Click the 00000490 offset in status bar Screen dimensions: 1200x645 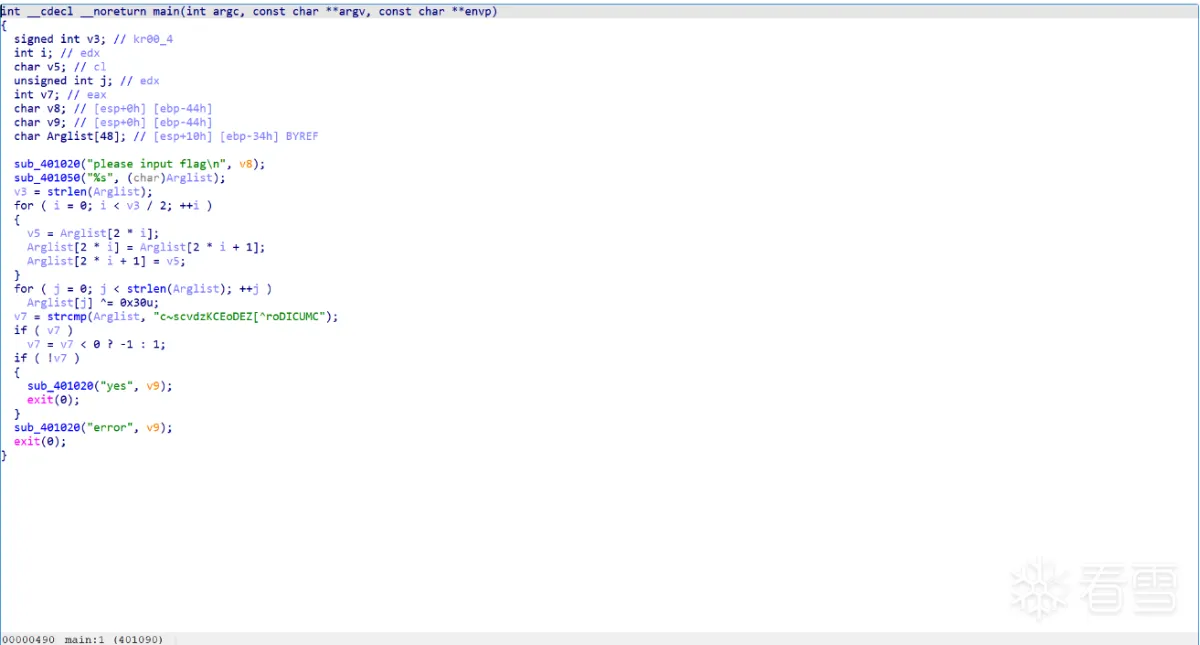29,639
